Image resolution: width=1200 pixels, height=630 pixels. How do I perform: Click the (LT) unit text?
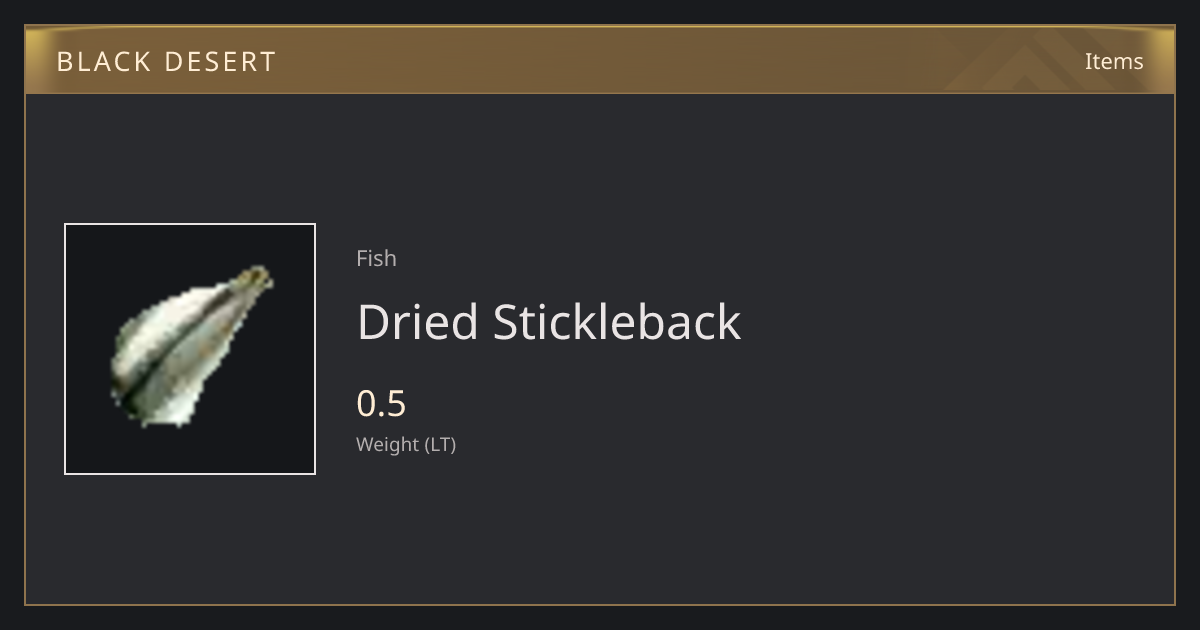pyautogui.click(x=441, y=445)
